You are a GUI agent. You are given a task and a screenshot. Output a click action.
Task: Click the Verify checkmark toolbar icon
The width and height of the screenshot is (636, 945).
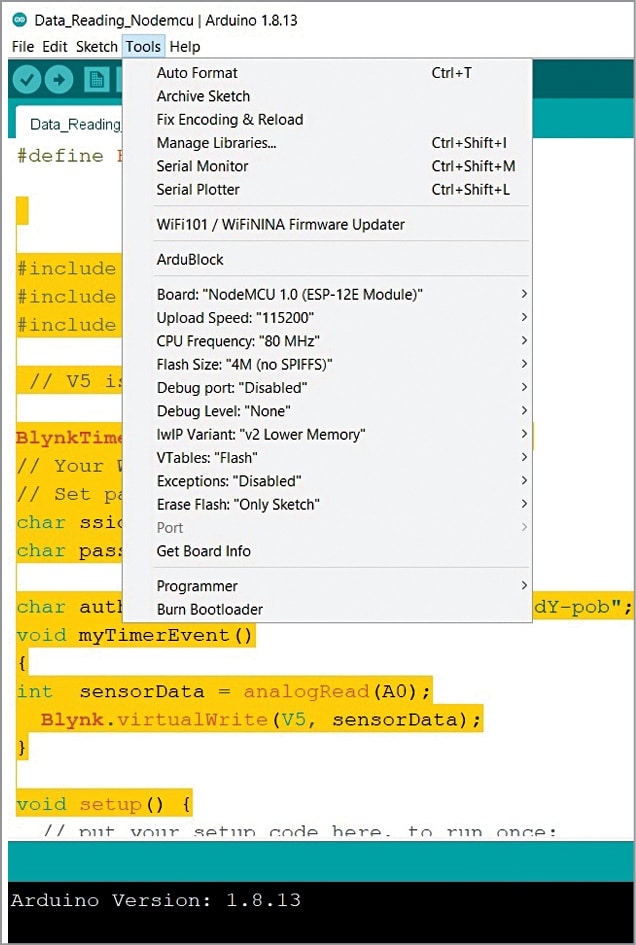(x=28, y=80)
